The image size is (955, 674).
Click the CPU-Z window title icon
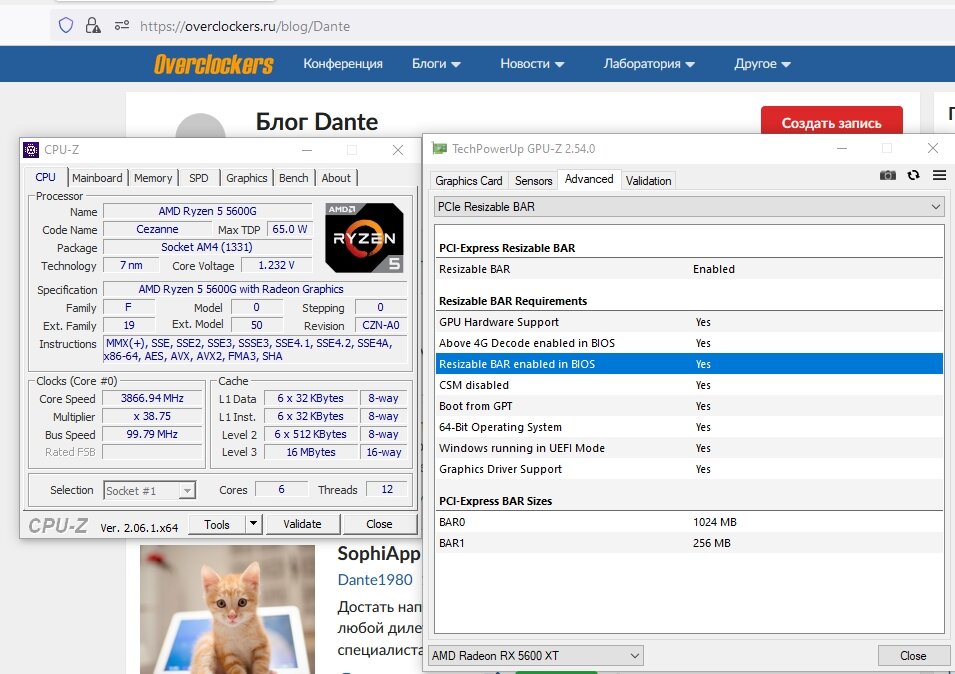pyautogui.click(x=31, y=149)
